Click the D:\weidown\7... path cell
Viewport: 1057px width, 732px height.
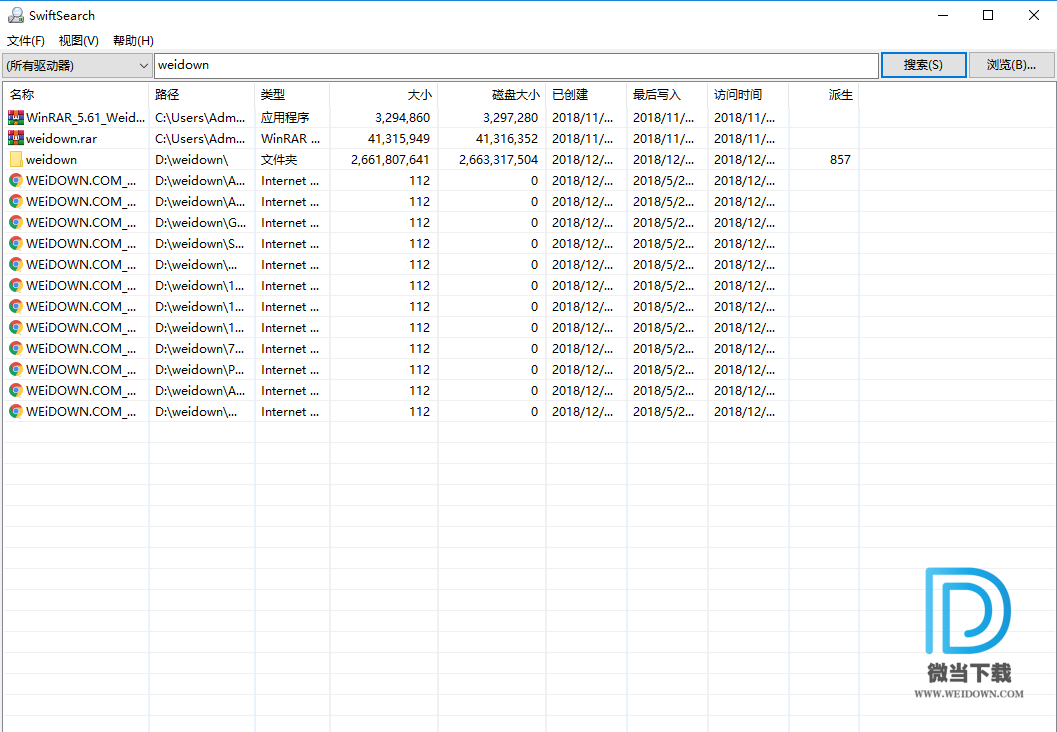pos(200,348)
